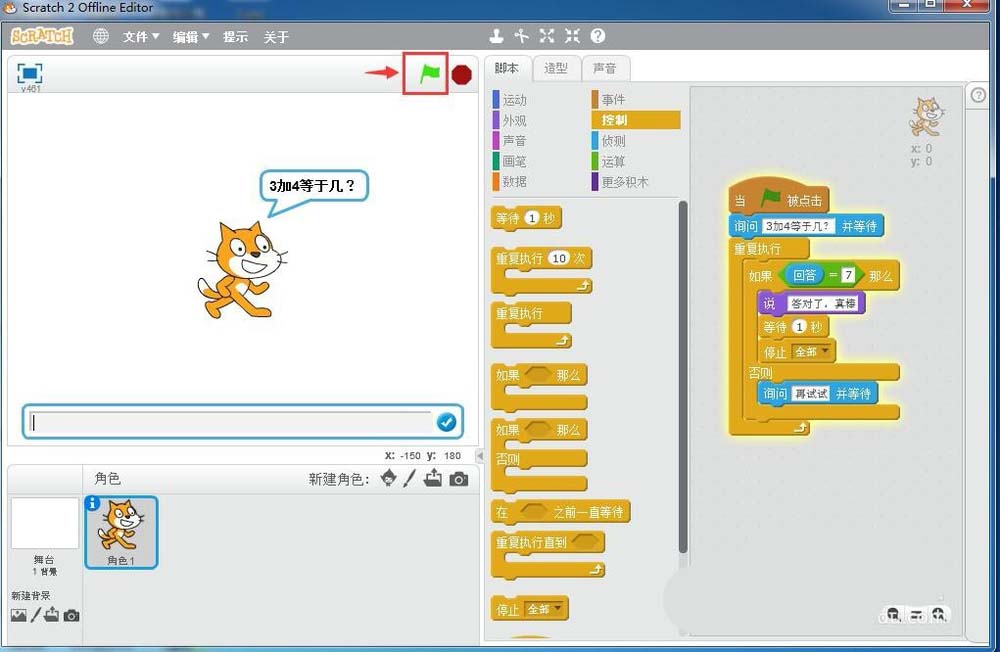
Task: Create new sprite from camera
Action: pyautogui.click(x=459, y=478)
